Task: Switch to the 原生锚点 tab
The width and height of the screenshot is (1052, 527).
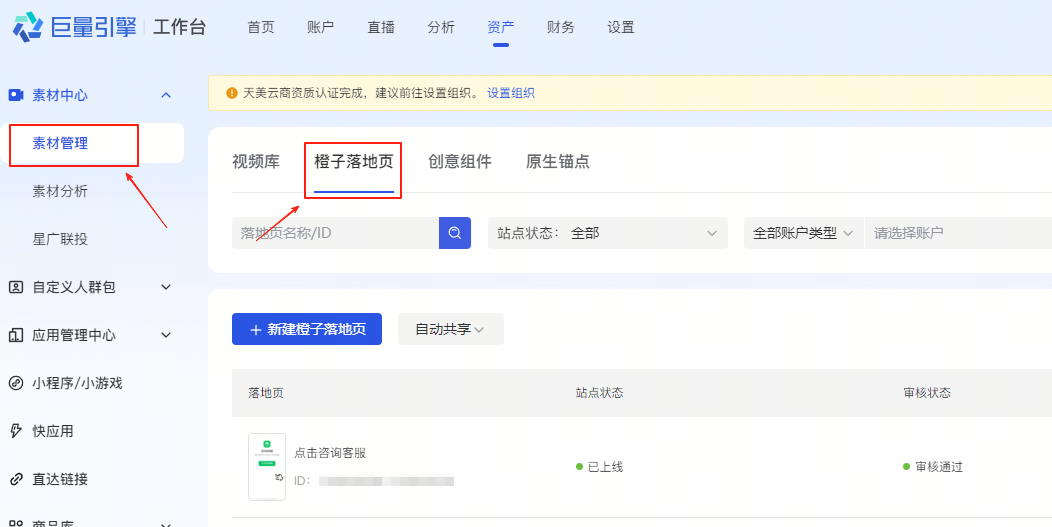Action: (x=558, y=162)
